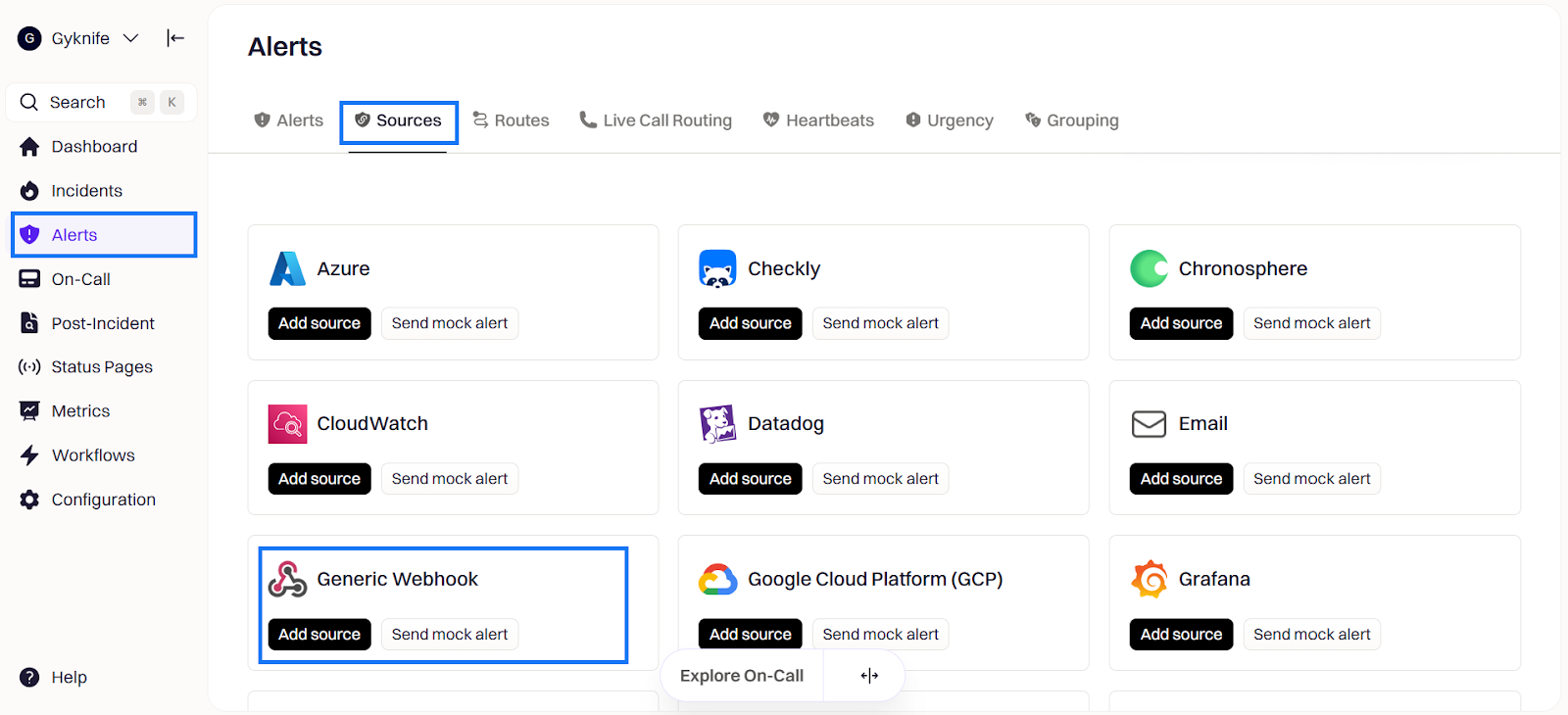The width and height of the screenshot is (1568, 715).
Task: Send mock alert for Grafana
Action: 1312,635
